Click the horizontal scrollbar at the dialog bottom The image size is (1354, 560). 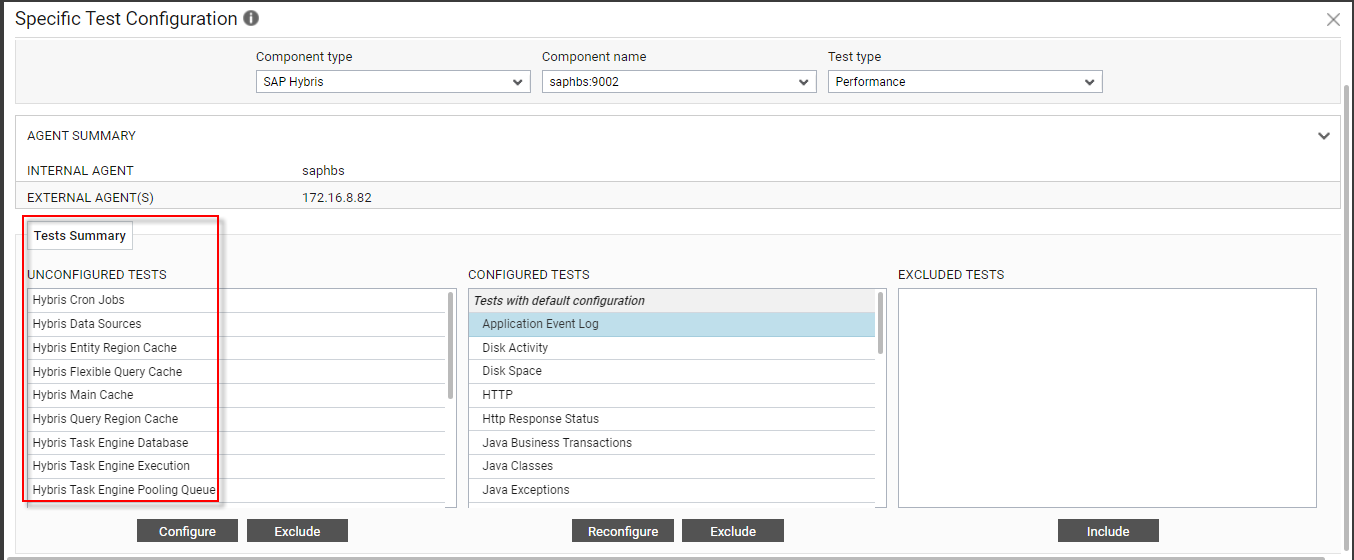665,557
